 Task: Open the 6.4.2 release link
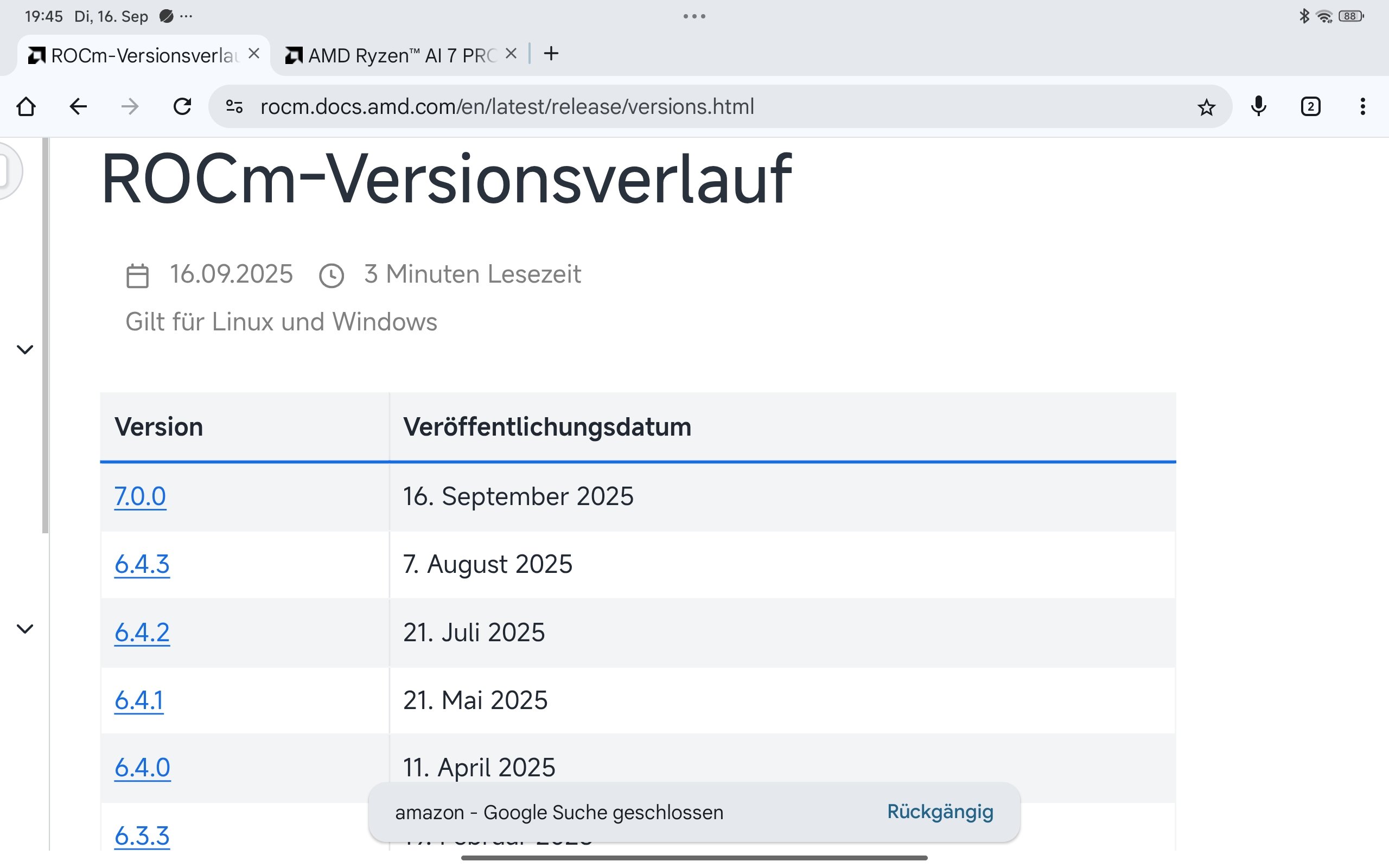point(142,633)
